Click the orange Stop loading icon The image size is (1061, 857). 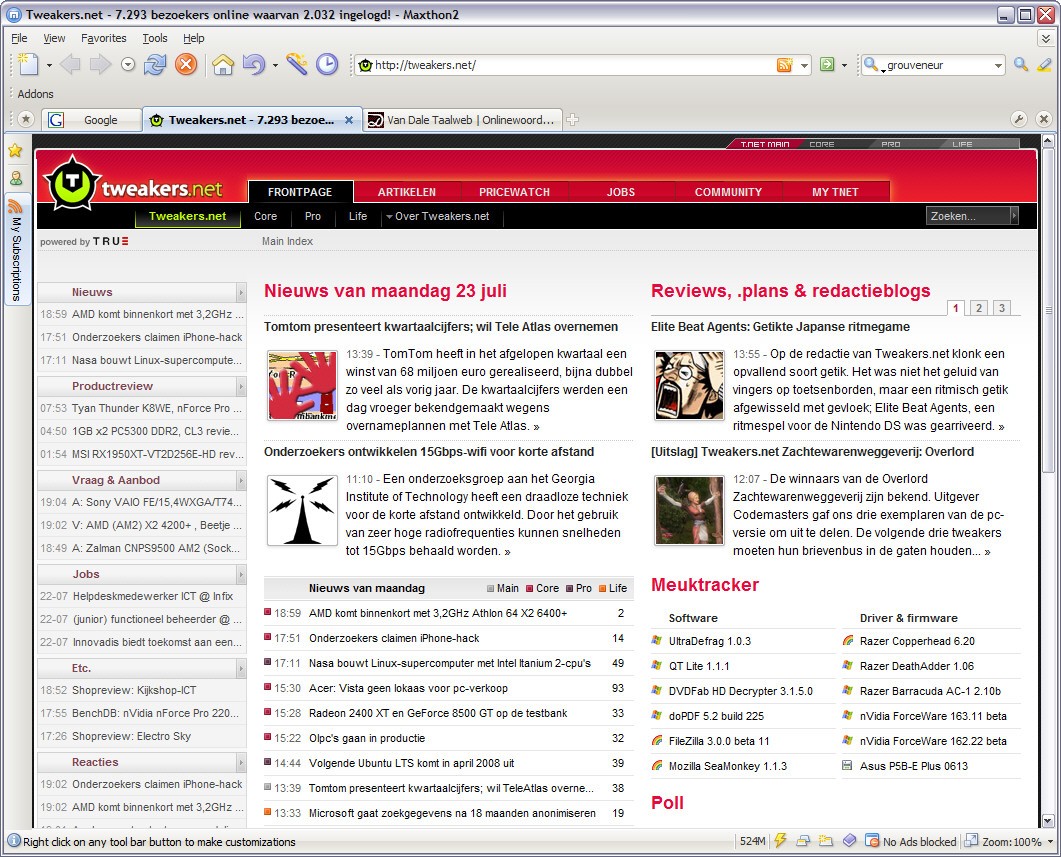[x=186, y=65]
